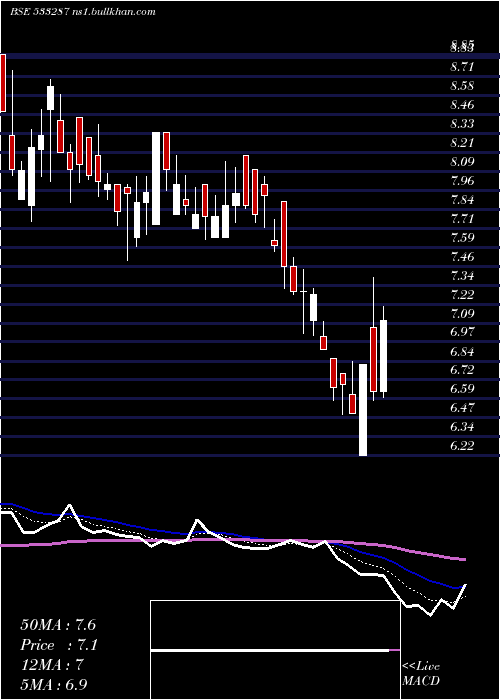Click the 6.72 price axis label
Screen dimensions: 500x700
click(x=462, y=370)
